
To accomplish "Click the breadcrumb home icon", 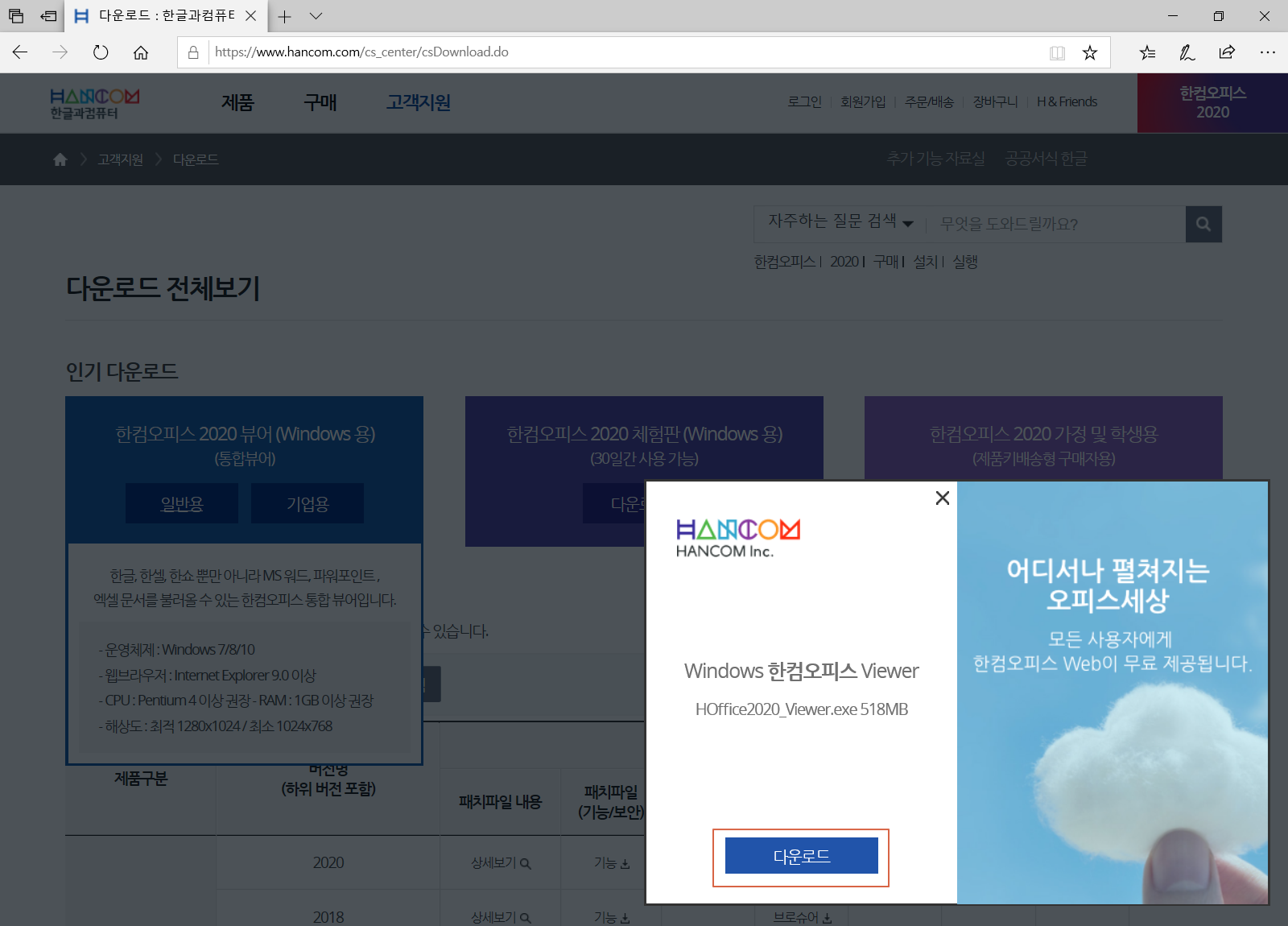I will click(60, 159).
